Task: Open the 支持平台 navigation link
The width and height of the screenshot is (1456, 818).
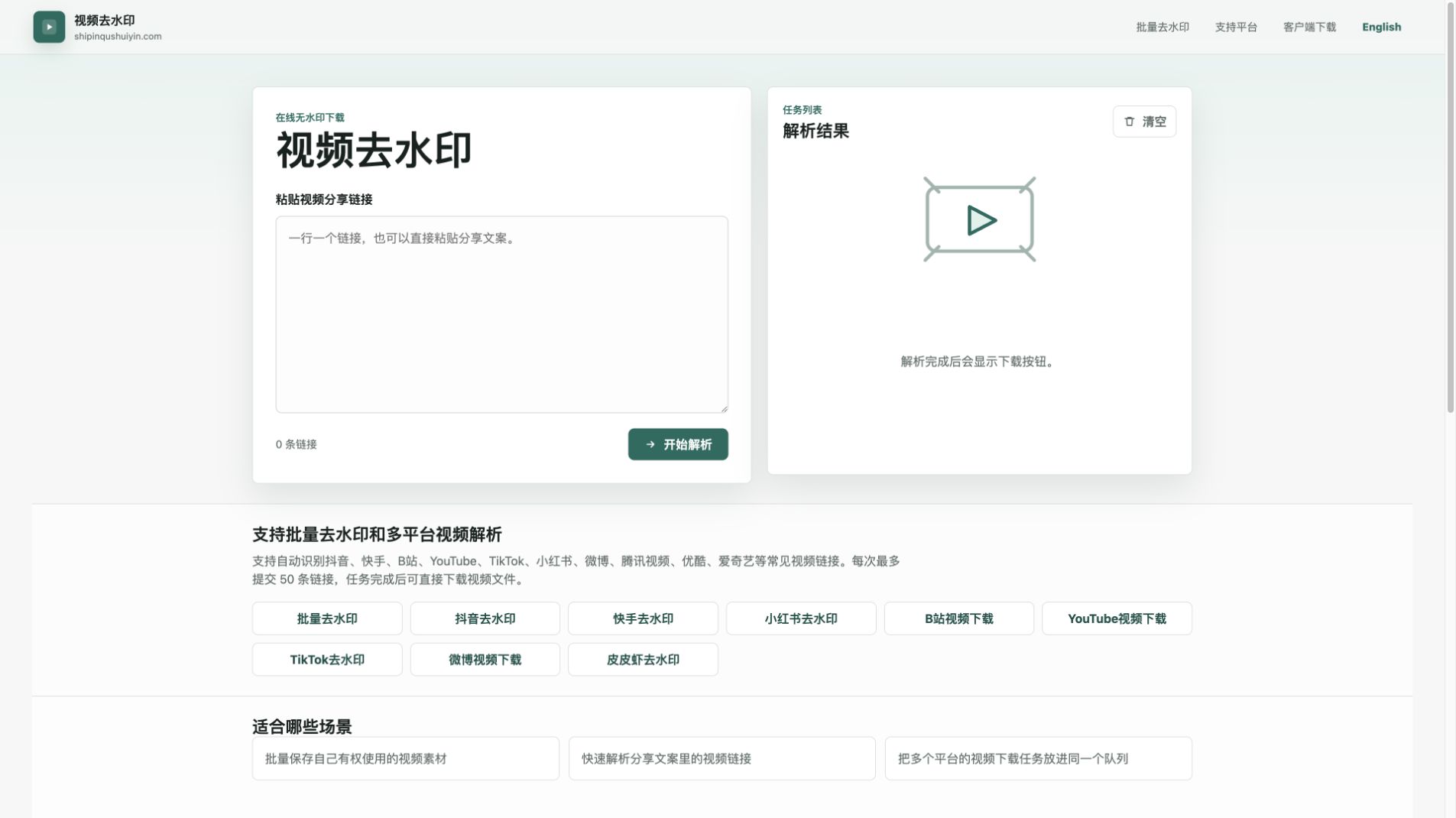Action: (x=1236, y=27)
